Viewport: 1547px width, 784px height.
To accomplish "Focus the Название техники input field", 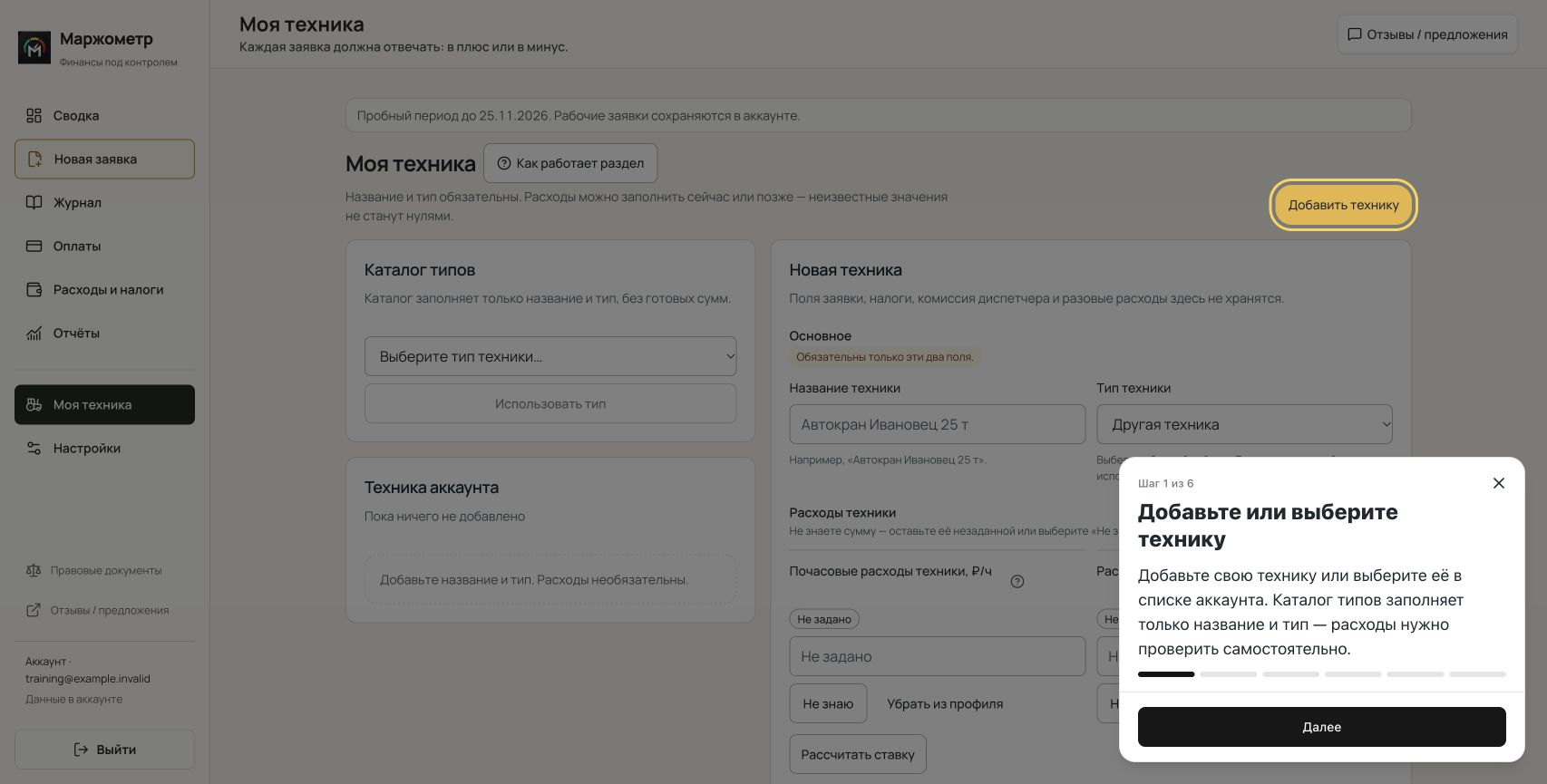I will pyautogui.click(x=937, y=424).
